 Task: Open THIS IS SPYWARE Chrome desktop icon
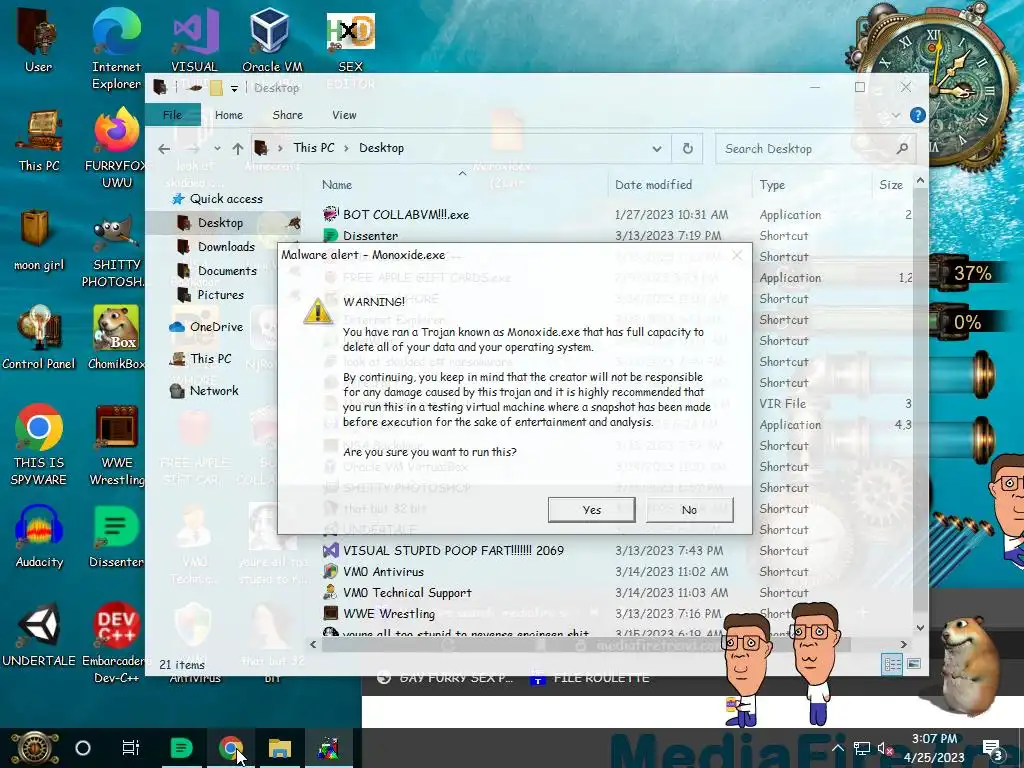click(39, 445)
